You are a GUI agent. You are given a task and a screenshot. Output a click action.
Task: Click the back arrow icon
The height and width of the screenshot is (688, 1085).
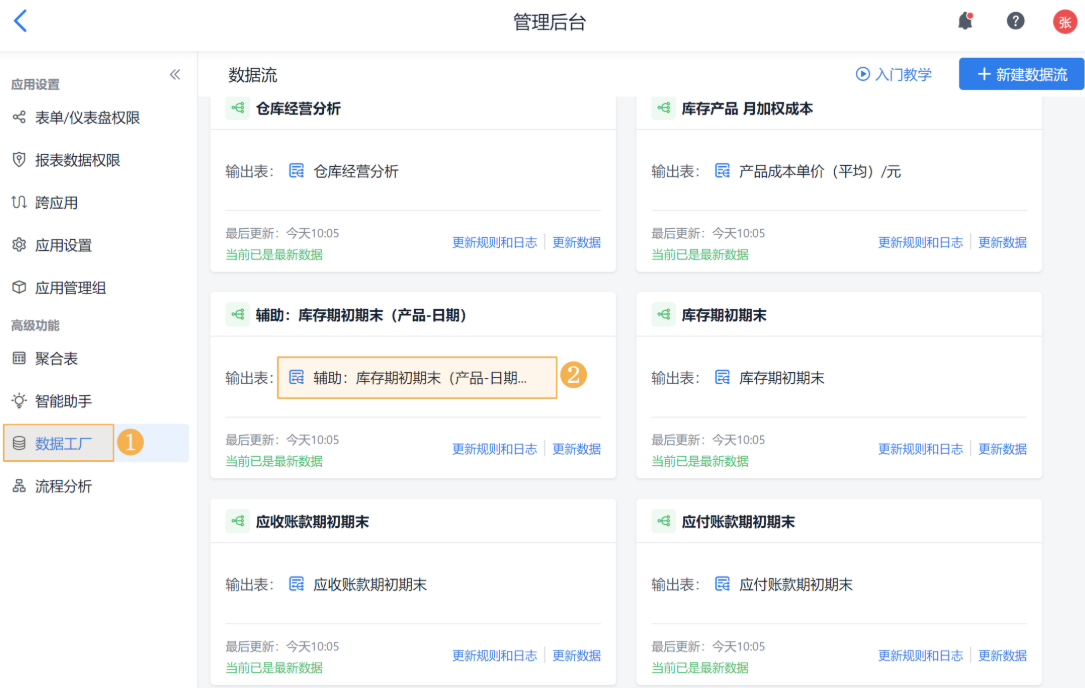pos(21,21)
